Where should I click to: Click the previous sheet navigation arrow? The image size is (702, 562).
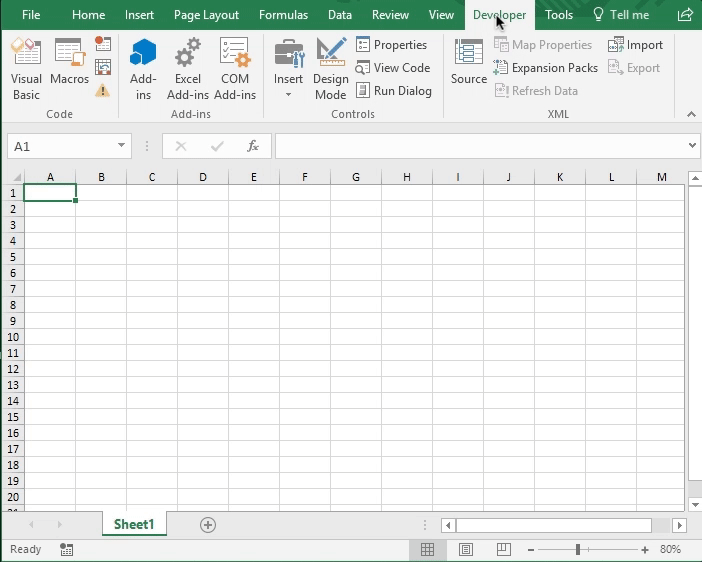(31, 524)
